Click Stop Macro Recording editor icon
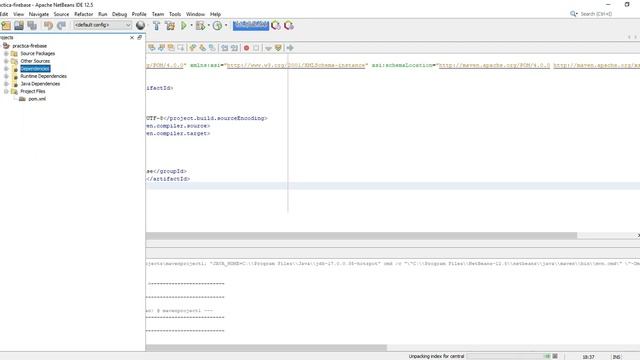This screenshot has height=360, width=640. 256,48
